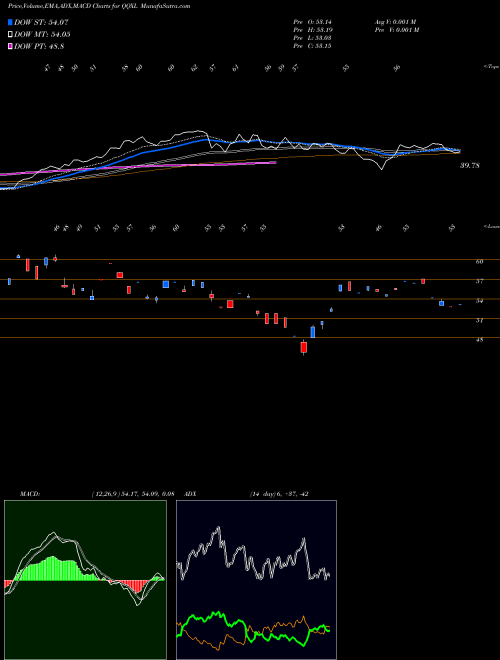Click the magenta DOW PT legend swatch

point(10,46)
